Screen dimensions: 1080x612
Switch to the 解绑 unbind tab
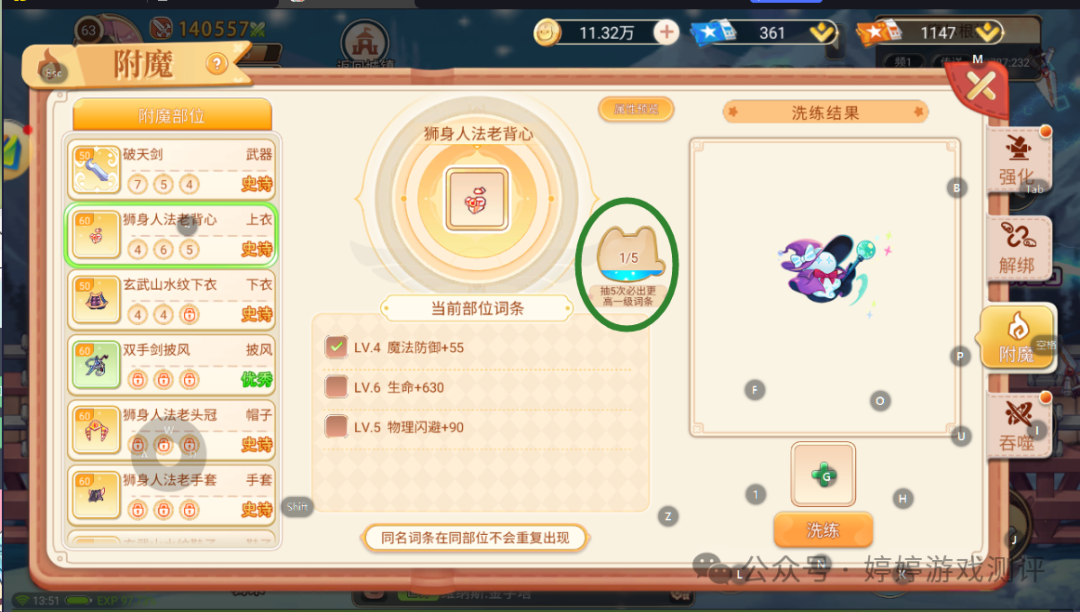(x=1018, y=248)
